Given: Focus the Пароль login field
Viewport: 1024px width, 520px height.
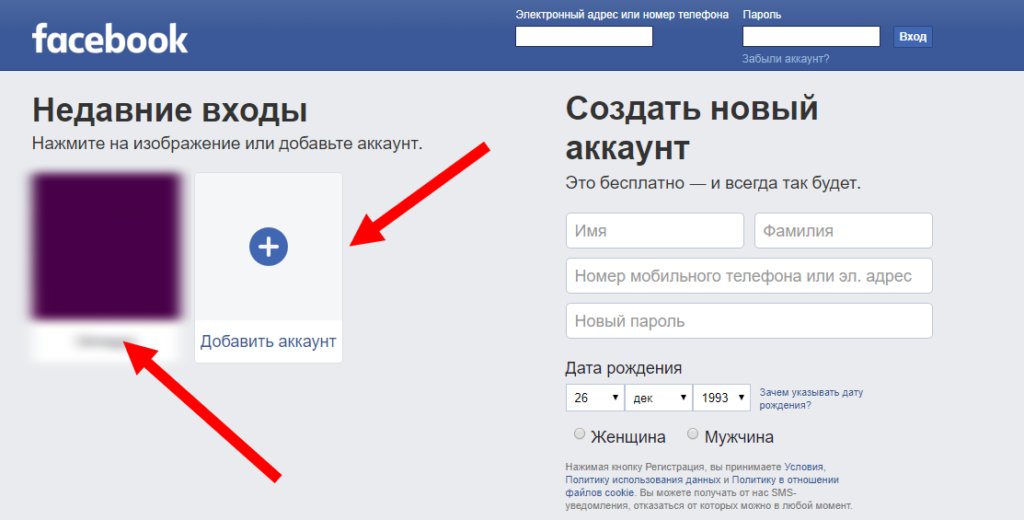Looking at the screenshot, I should tap(811, 37).
